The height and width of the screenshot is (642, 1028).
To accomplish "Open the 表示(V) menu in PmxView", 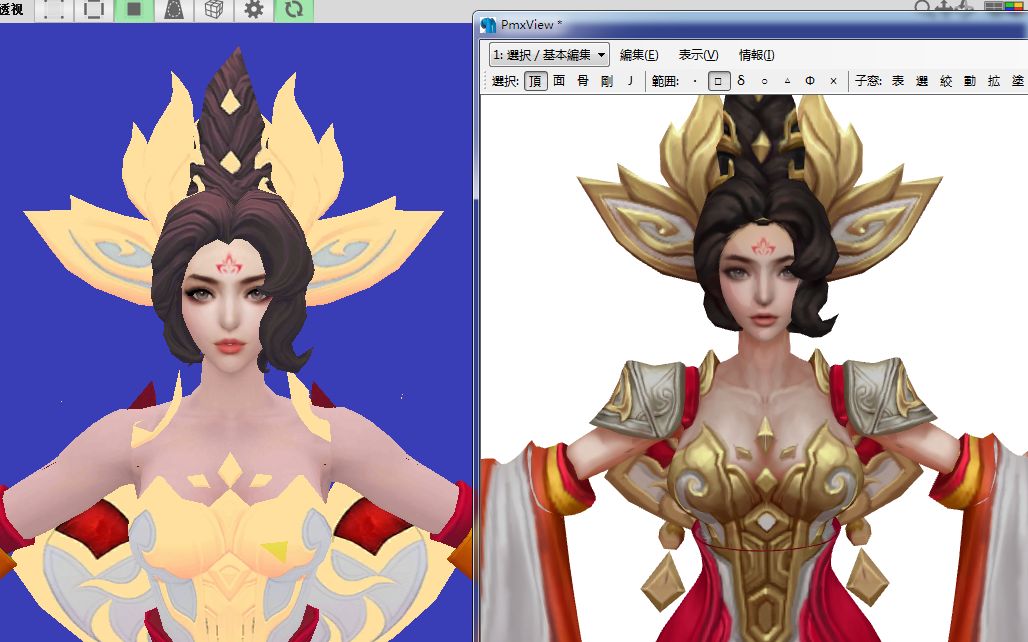I will [x=698, y=55].
